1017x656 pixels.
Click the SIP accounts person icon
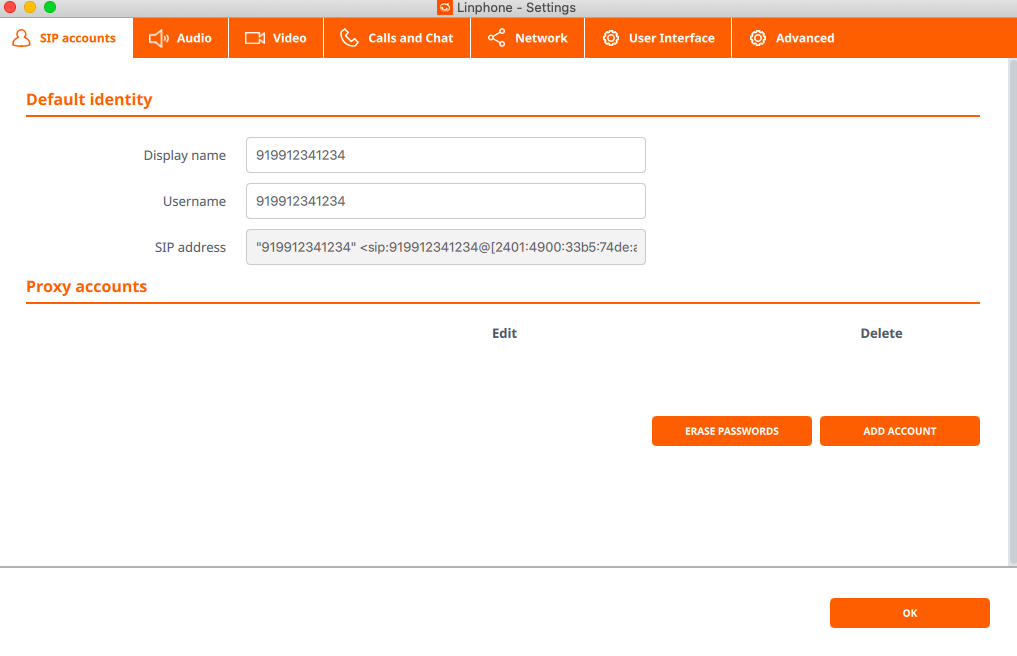tap(21, 38)
